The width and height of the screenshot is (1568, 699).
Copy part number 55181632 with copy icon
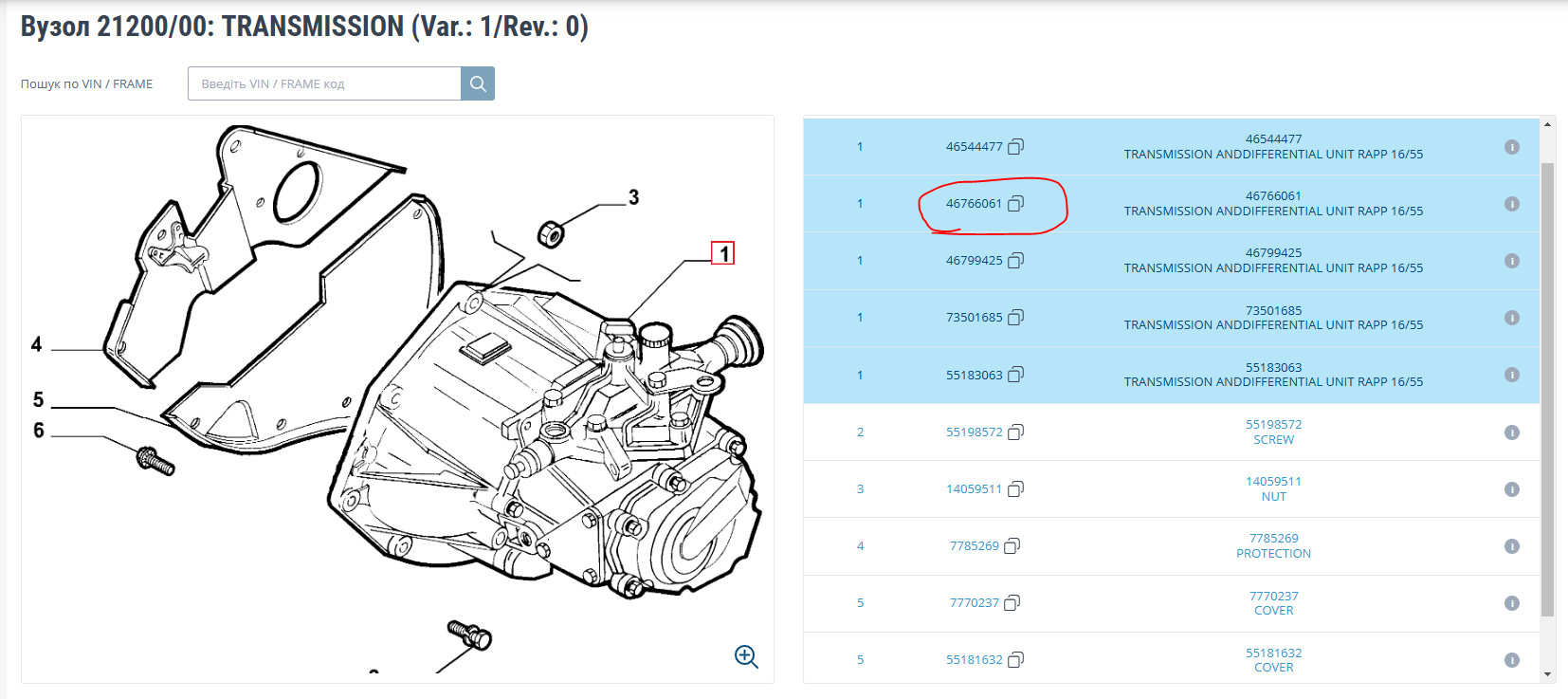coord(1015,659)
